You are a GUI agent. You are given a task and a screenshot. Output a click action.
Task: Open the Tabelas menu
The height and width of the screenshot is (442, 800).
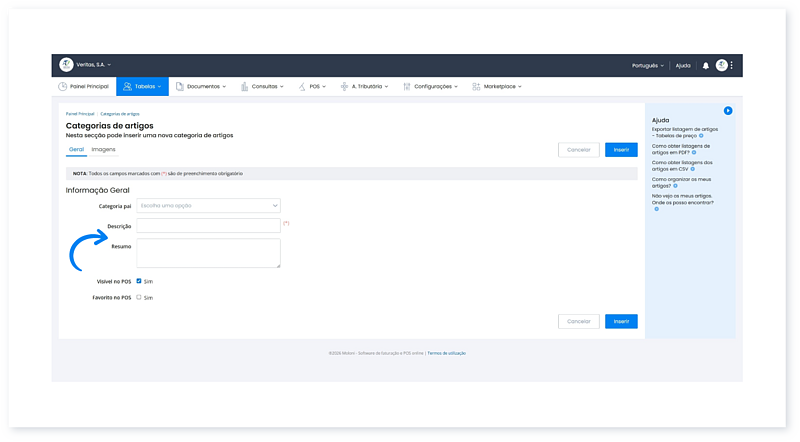tap(142, 87)
